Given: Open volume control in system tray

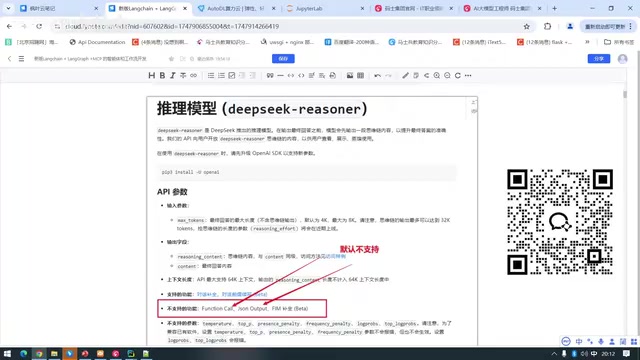Looking at the screenshot, I should pos(584,353).
